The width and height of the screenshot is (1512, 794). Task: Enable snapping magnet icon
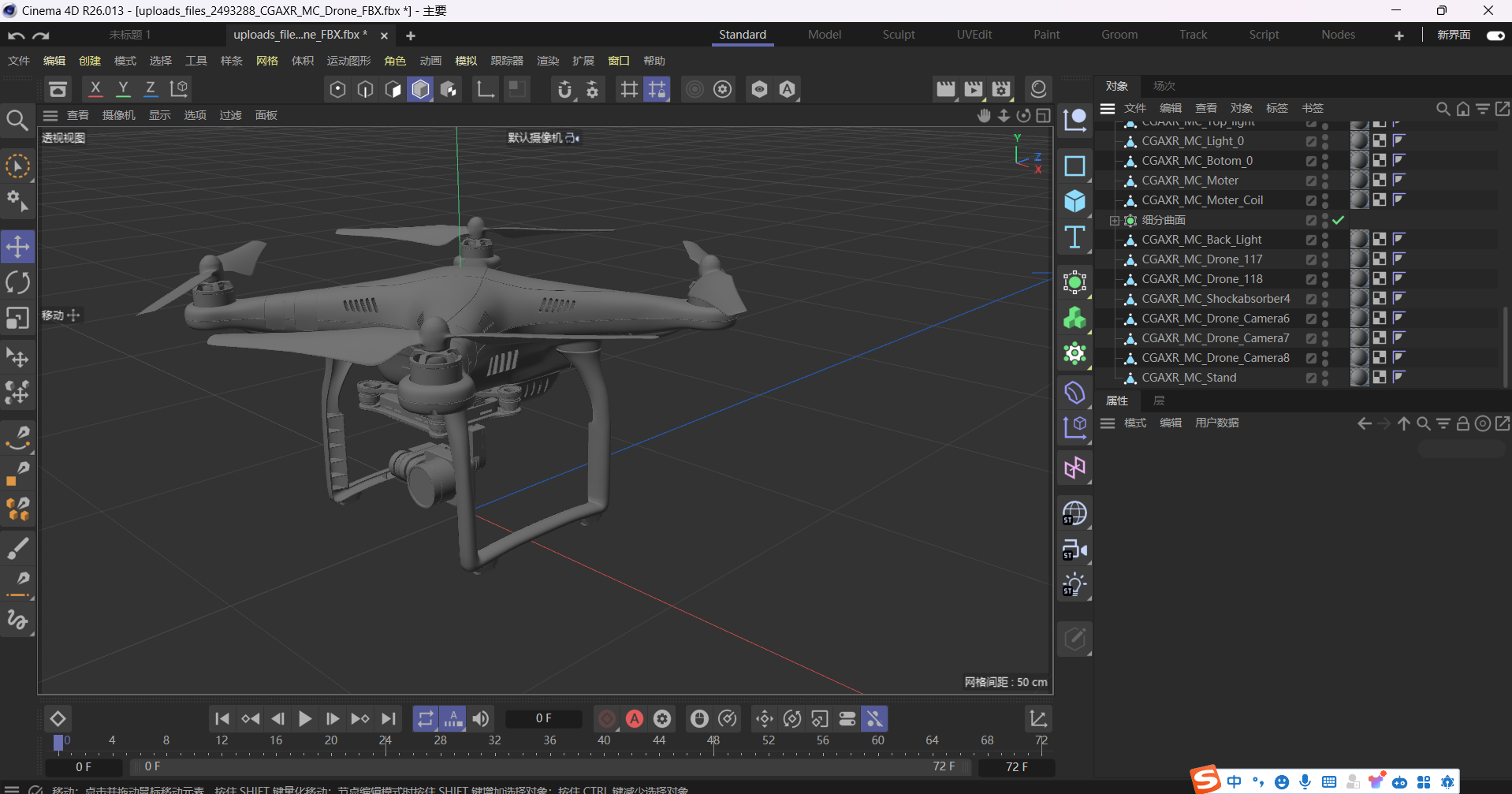coord(564,89)
